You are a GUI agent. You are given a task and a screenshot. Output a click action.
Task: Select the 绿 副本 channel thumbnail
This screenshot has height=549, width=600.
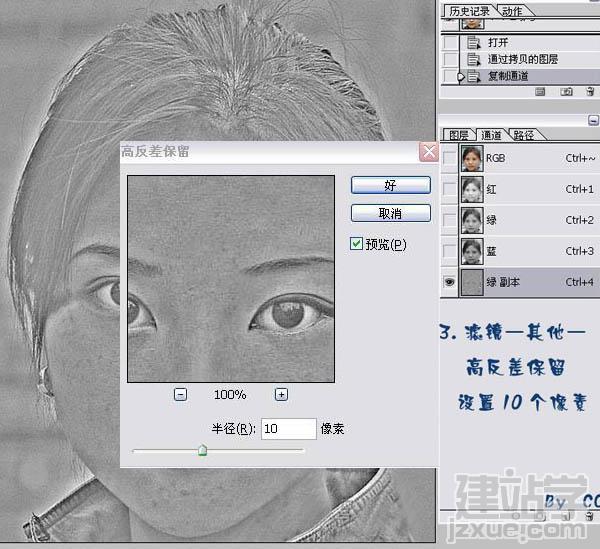472,282
